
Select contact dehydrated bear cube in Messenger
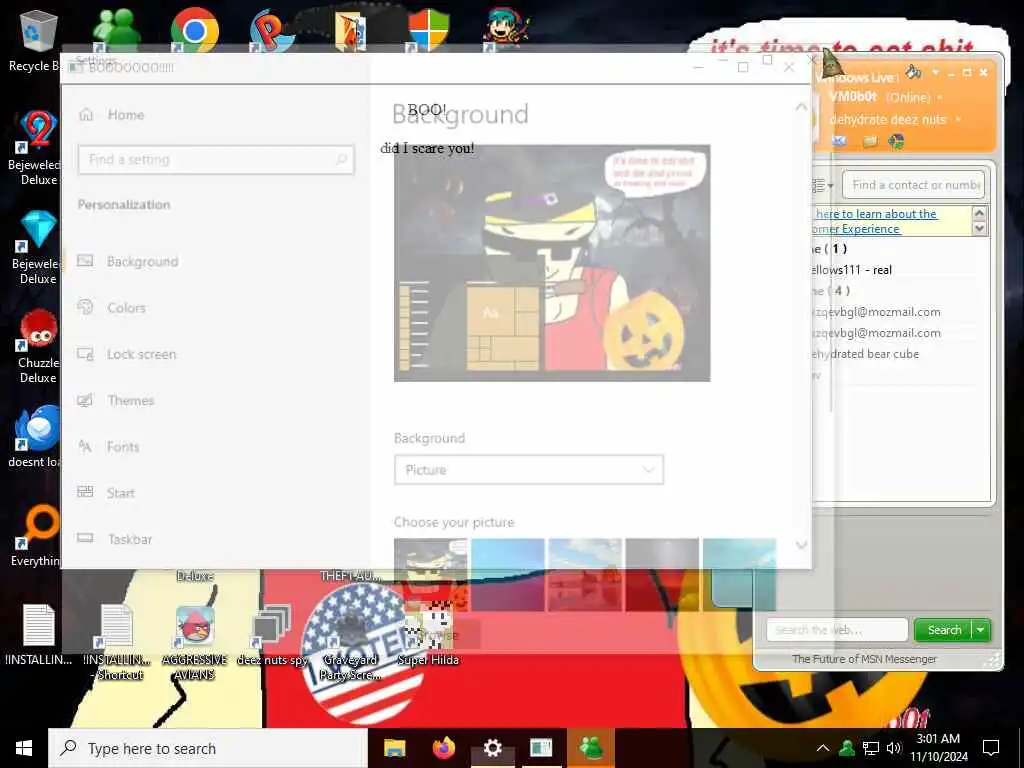pos(866,354)
